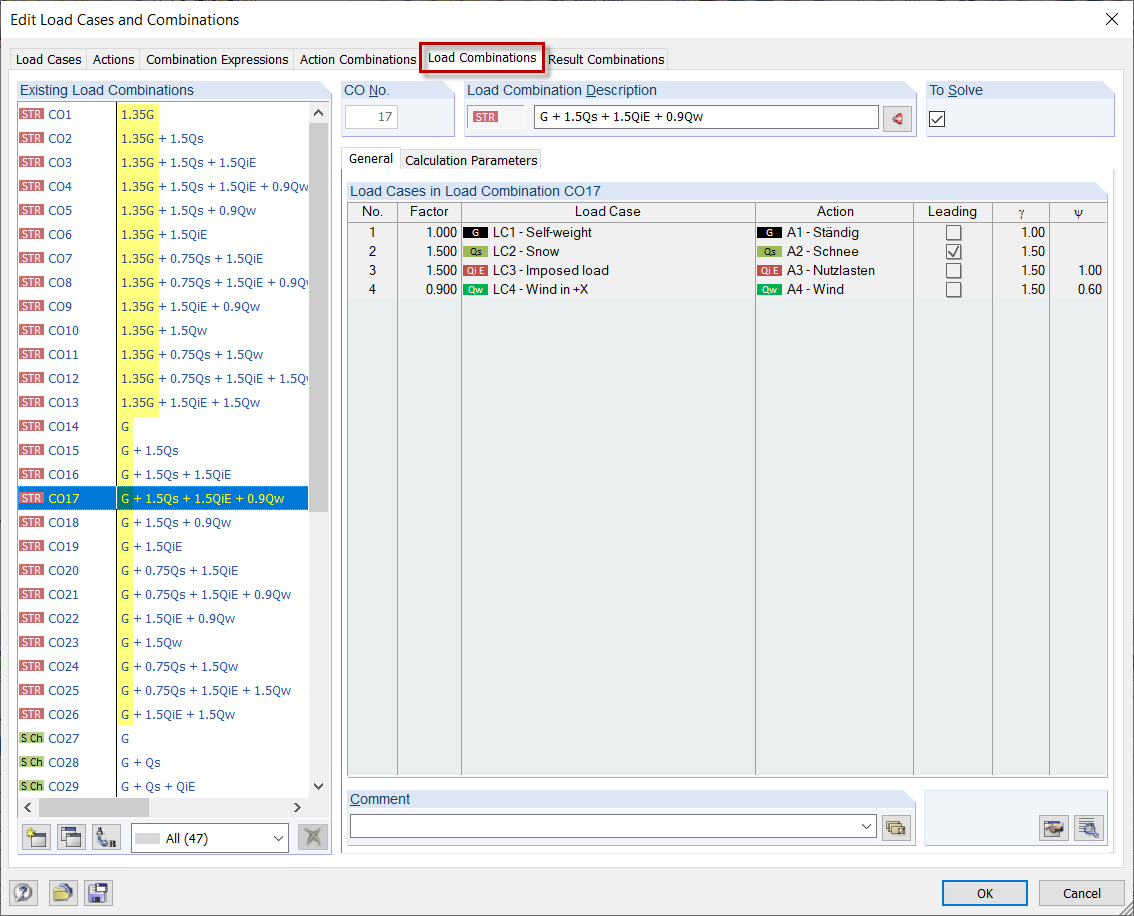This screenshot has width=1134, height=916.
Task: Open the help button
Action: 23,893
